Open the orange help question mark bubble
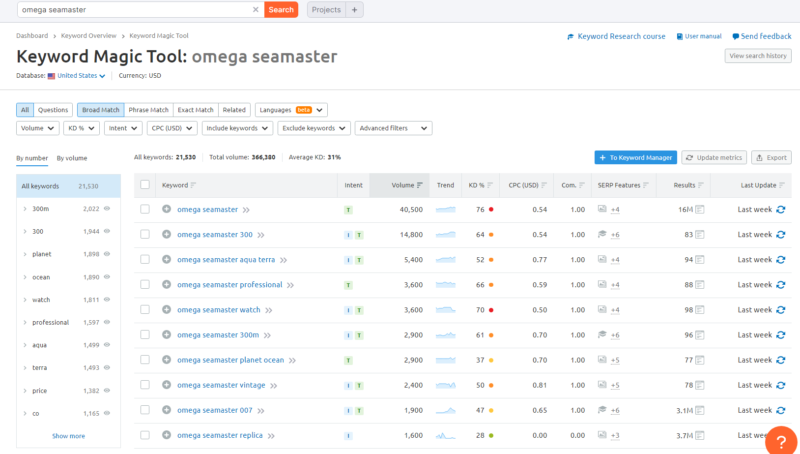 [781, 441]
